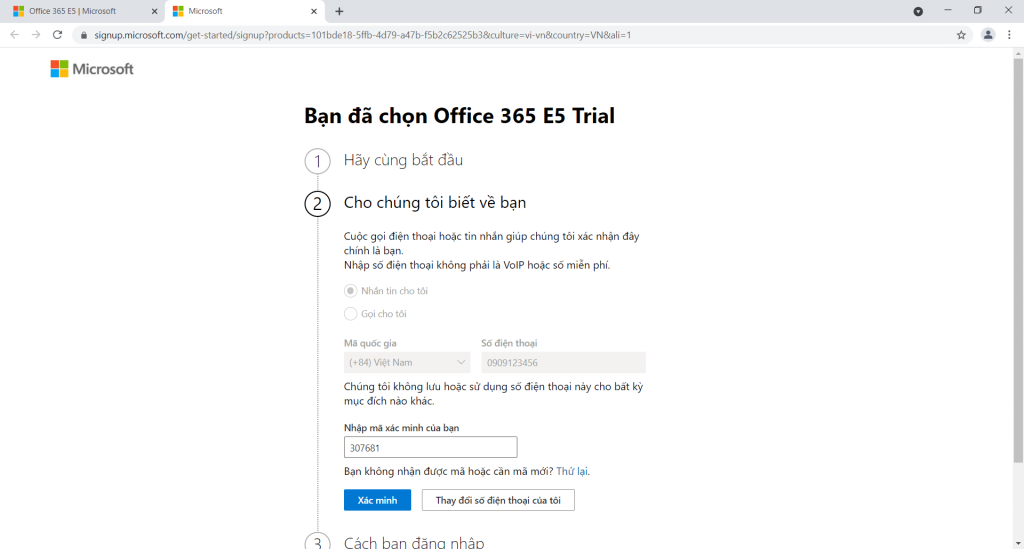The height and width of the screenshot is (549, 1024).
Task: Click 'Nhập mã xác minh của bạn' label
Action: click(402, 428)
